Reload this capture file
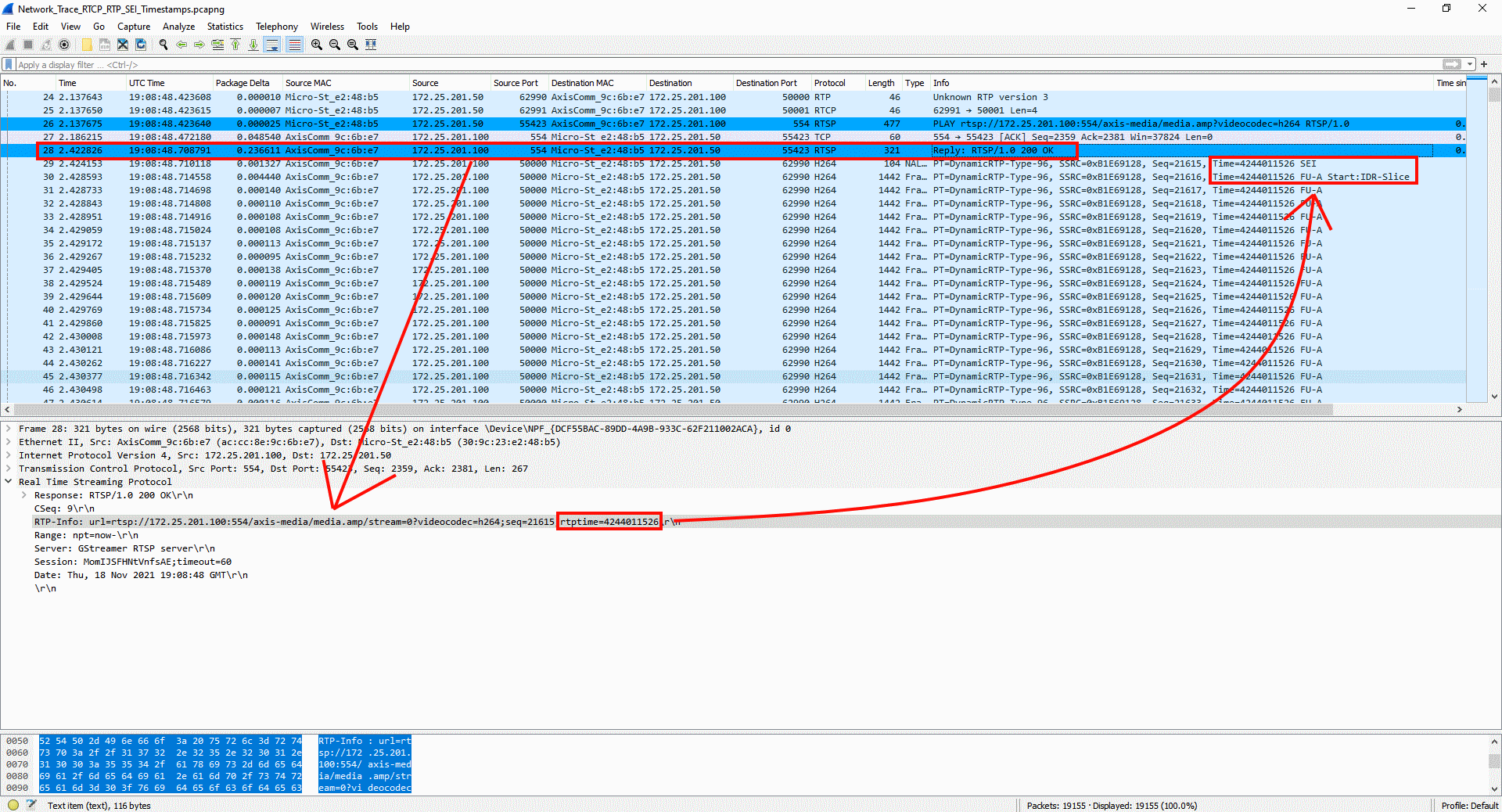This screenshot has height=812, width=1502. (x=141, y=45)
